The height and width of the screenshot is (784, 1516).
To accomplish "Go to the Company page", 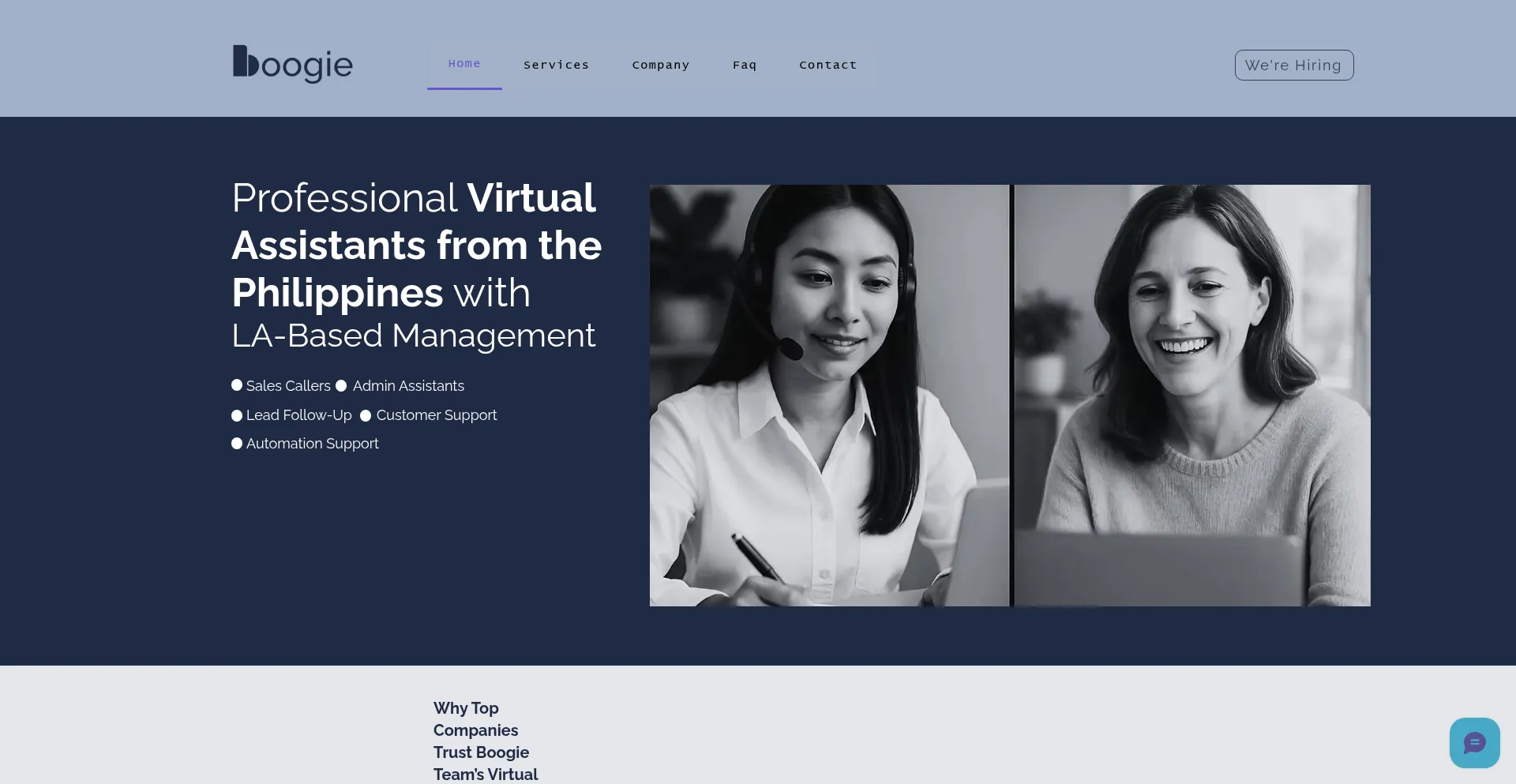I will 660,65.
